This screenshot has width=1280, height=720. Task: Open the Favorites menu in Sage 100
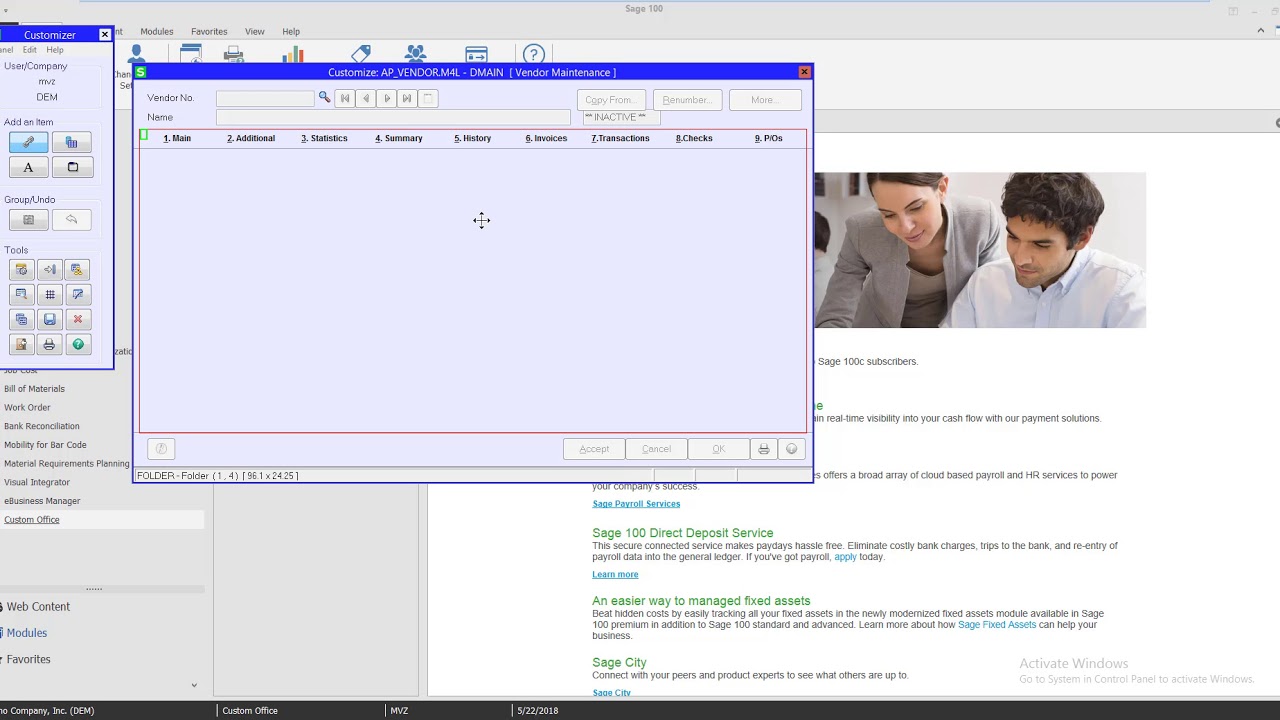tap(209, 32)
